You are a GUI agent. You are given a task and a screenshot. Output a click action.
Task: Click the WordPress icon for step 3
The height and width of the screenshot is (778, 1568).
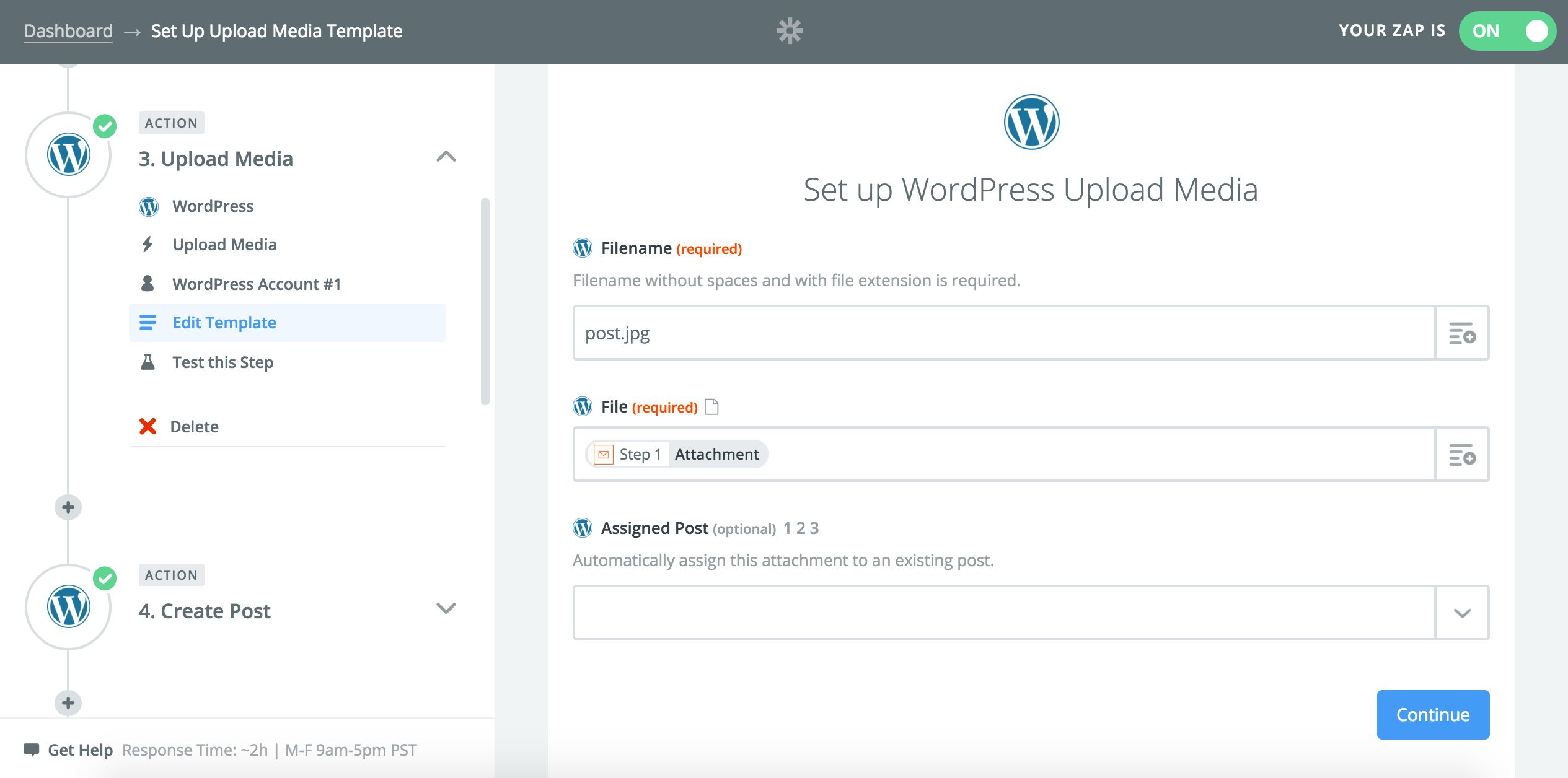point(69,155)
